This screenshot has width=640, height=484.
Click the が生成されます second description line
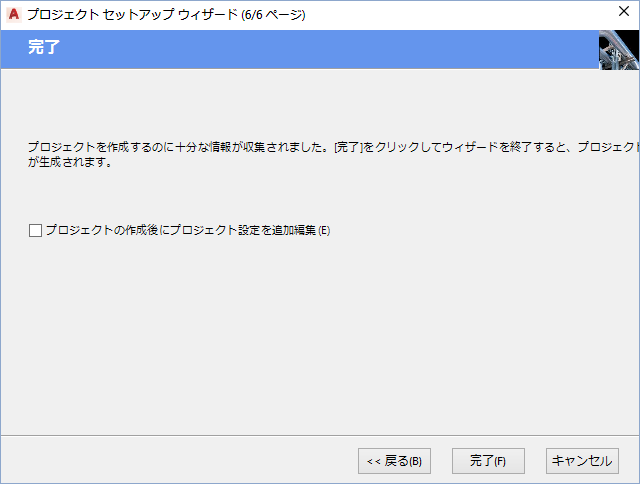click(69, 162)
